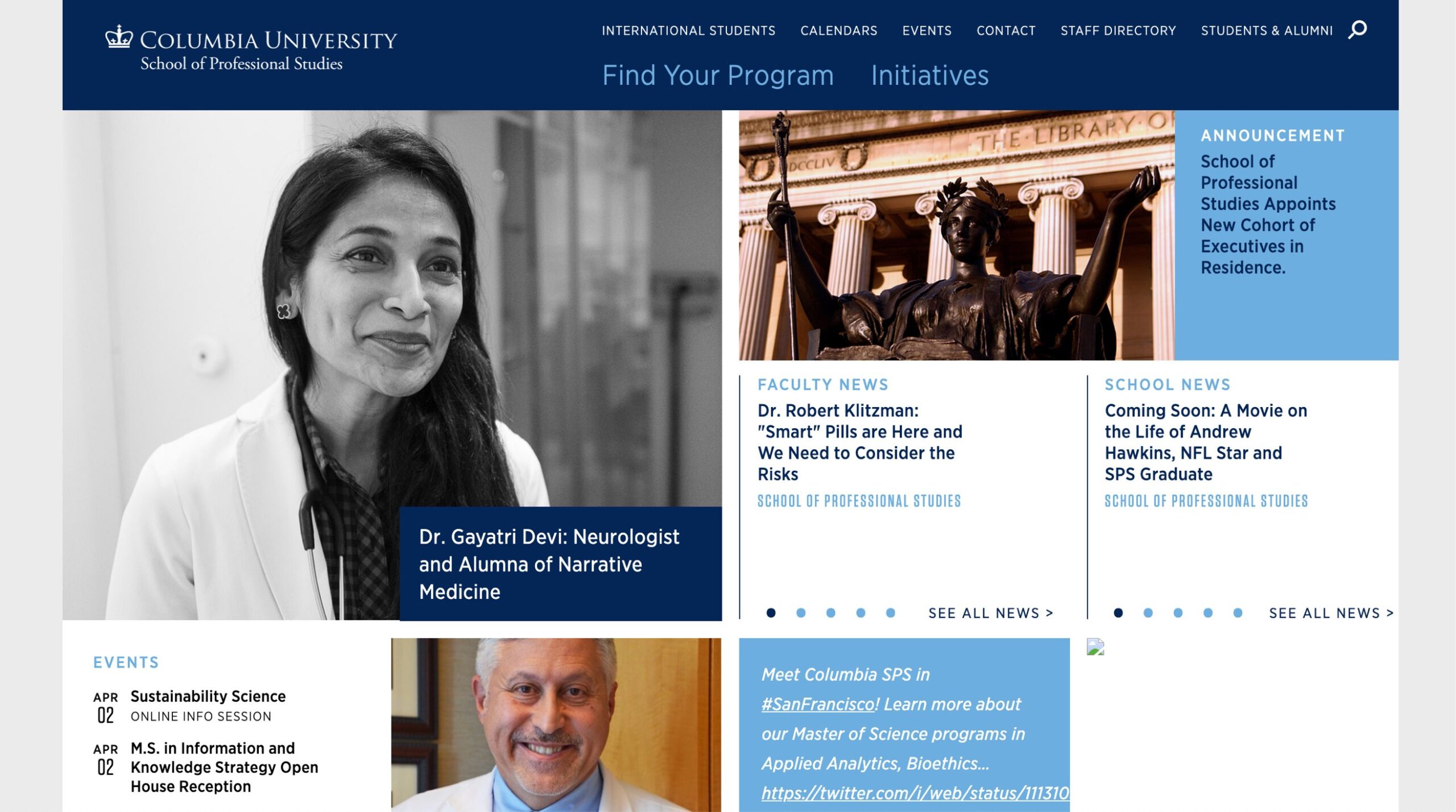Open the Calendars nav item
This screenshot has height=812, width=1456.
pyautogui.click(x=839, y=31)
